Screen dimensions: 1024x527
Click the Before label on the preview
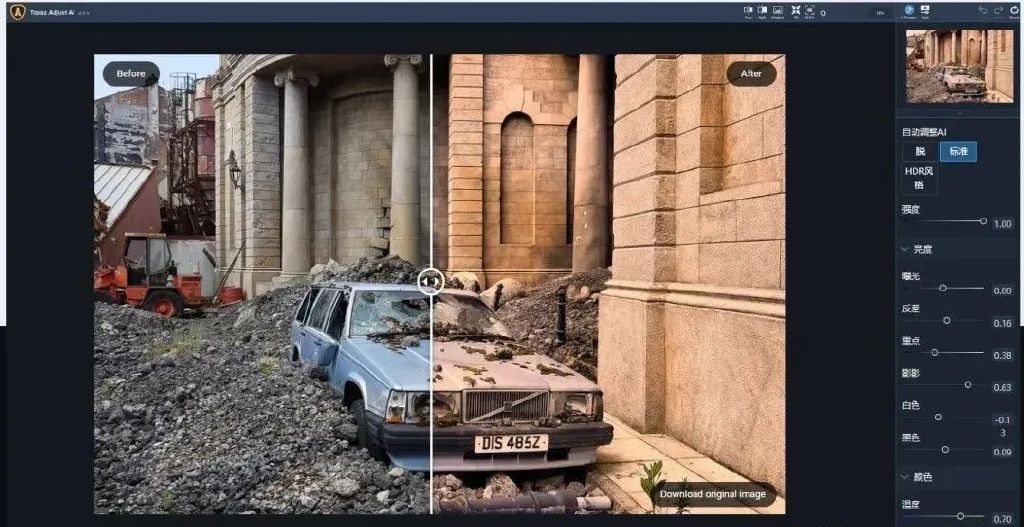click(131, 74)
